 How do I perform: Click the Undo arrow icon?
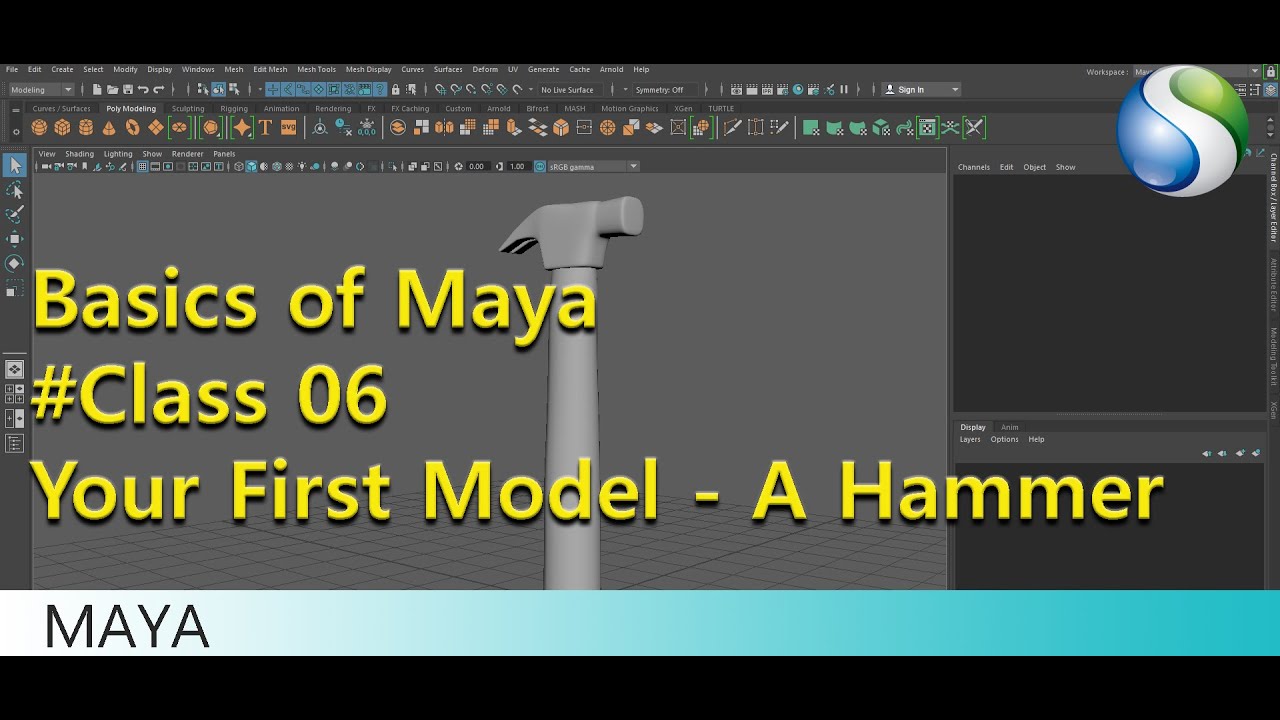pyautogui.click(x=144, y=89)
